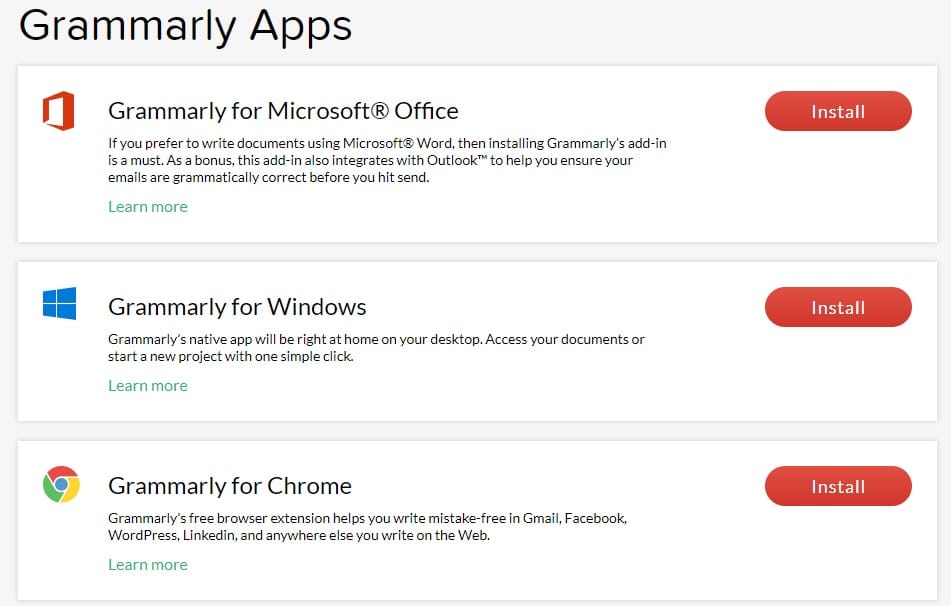951x606 pixels.
Task: Install Grammarly for Windows
Action: (x=838, y=307)
